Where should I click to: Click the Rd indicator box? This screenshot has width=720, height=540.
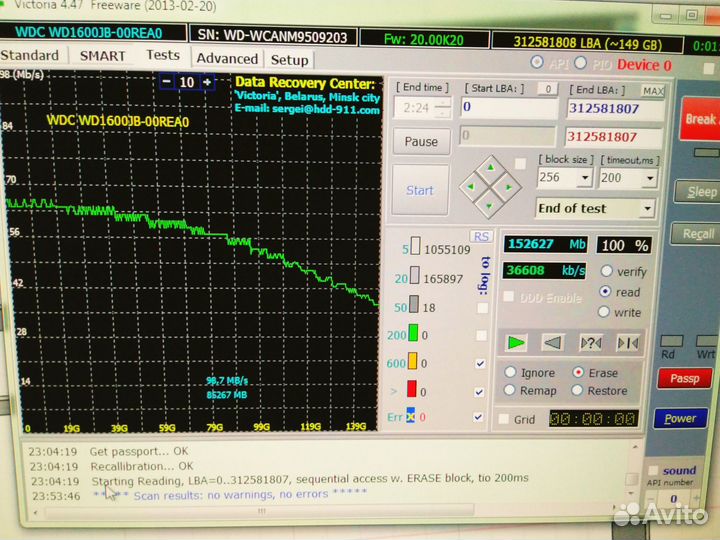671,341
